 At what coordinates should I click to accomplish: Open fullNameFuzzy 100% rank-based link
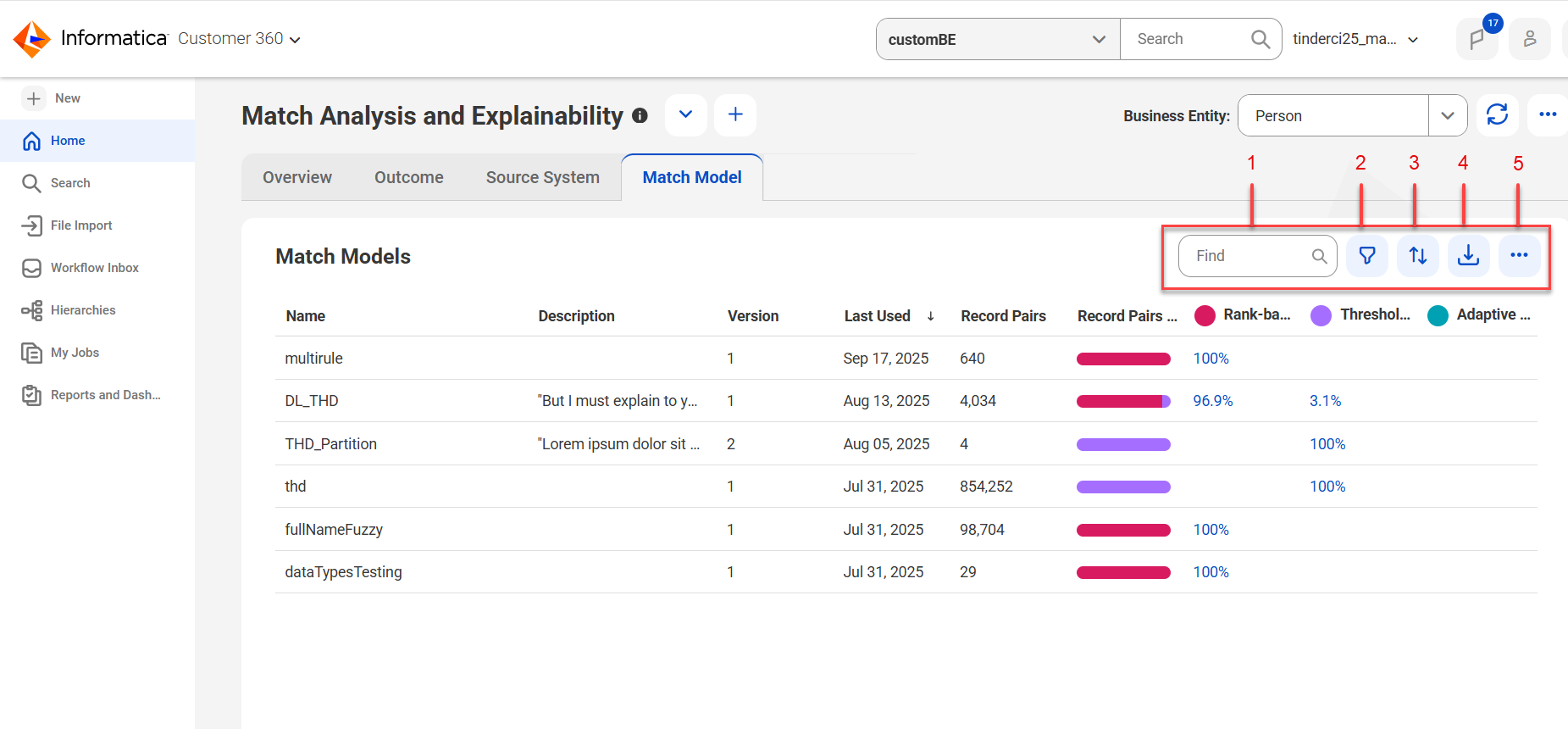(1211, 530)
